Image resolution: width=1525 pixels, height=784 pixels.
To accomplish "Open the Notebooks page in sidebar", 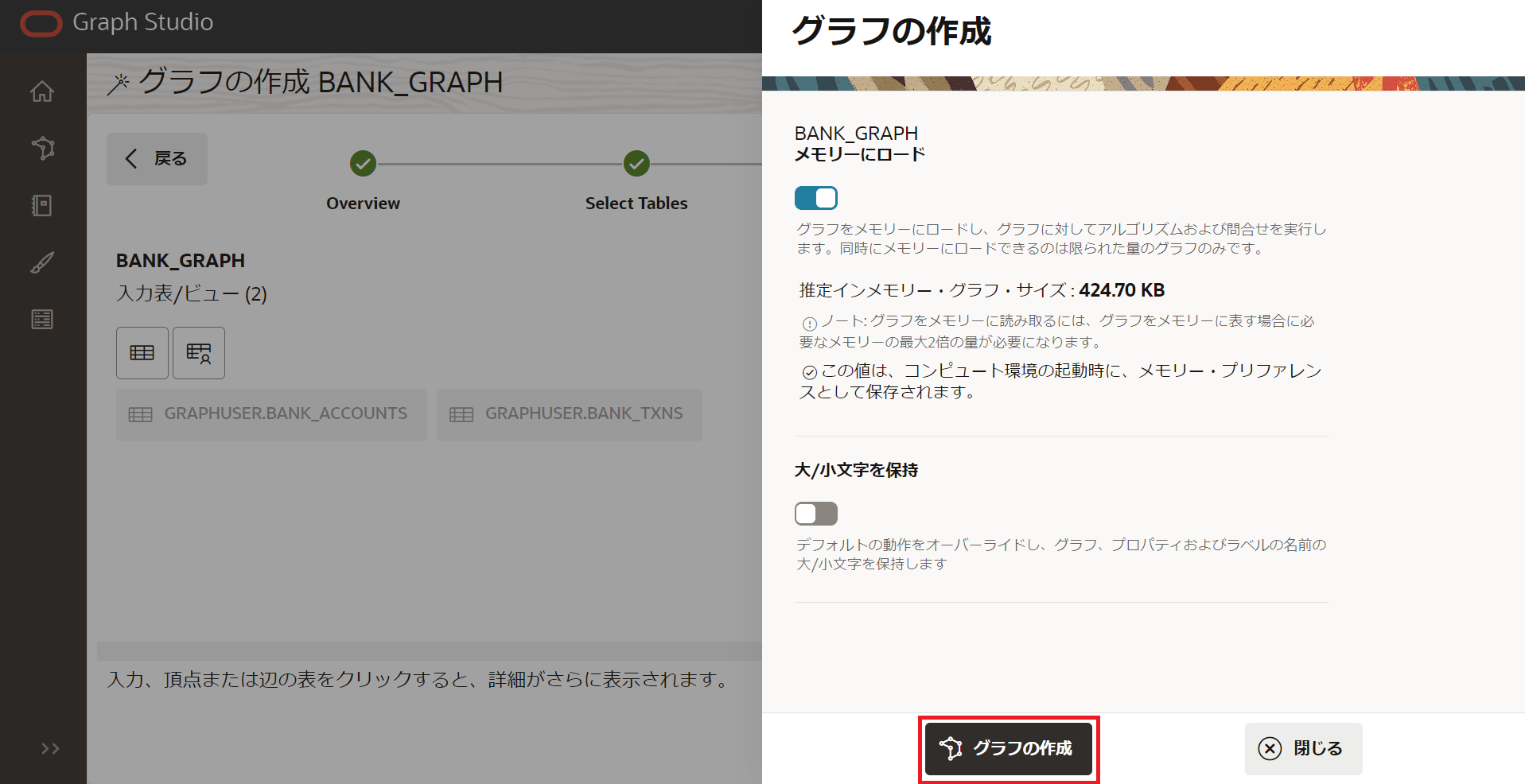I will tap(42, 206).
